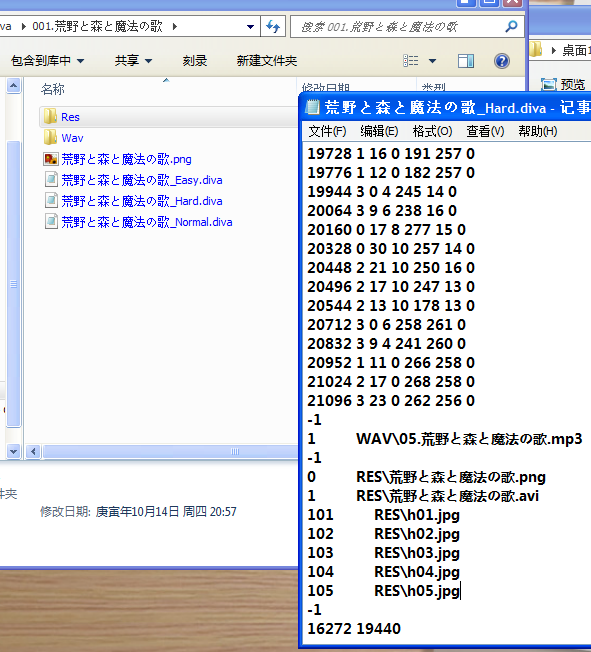Select the Wav folder name
The width and height of the screenshot is (591, 652).
point(72,138)
